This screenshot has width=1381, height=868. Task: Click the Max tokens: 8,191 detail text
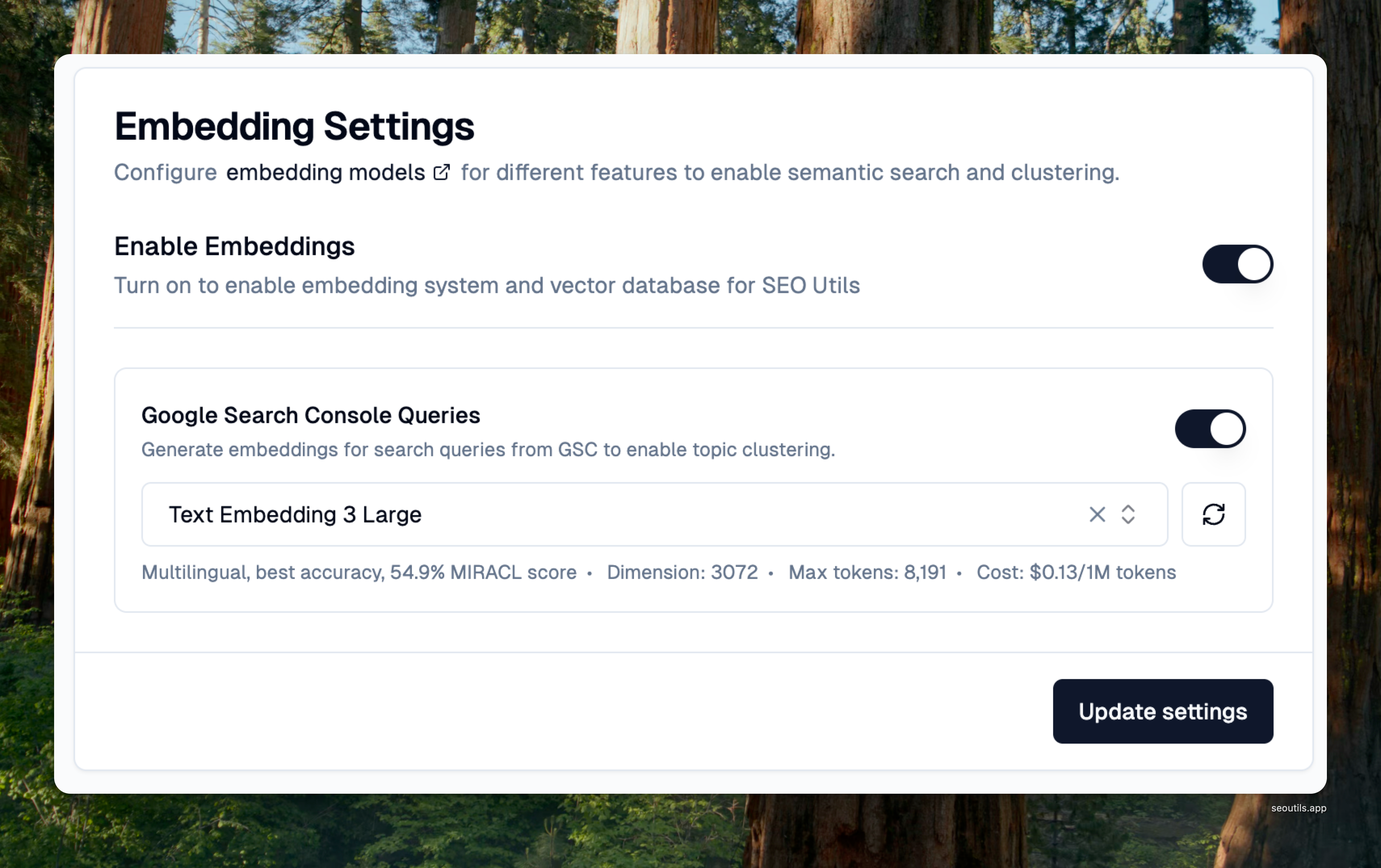[x=867, y=572]
